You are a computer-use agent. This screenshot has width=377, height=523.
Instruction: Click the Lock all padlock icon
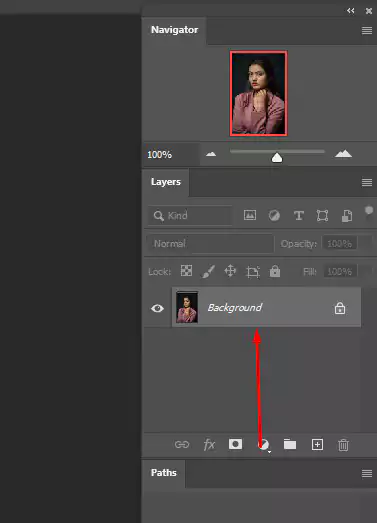pos(275,271)
